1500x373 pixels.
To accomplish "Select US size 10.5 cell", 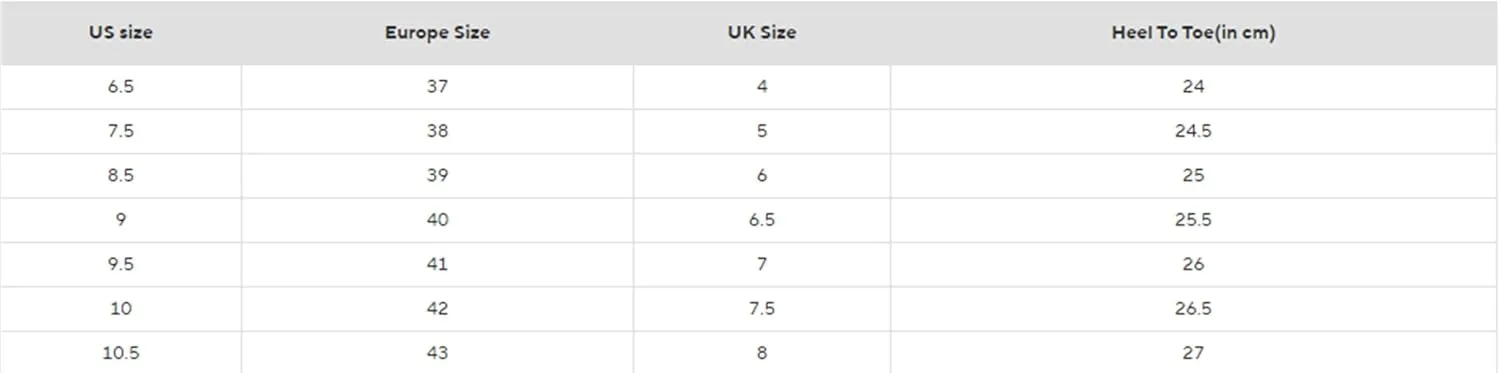I will pyautogui.click(x=121, y=352).
